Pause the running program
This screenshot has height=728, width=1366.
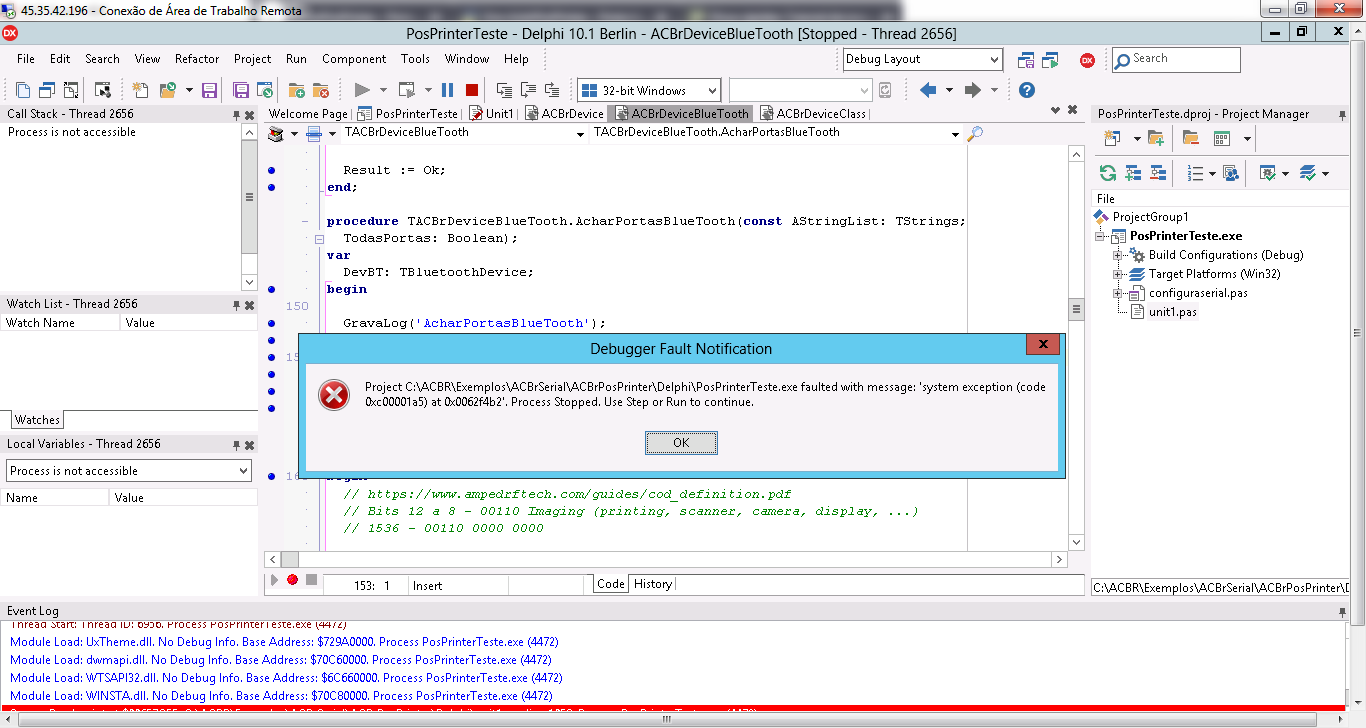(447, 90)
